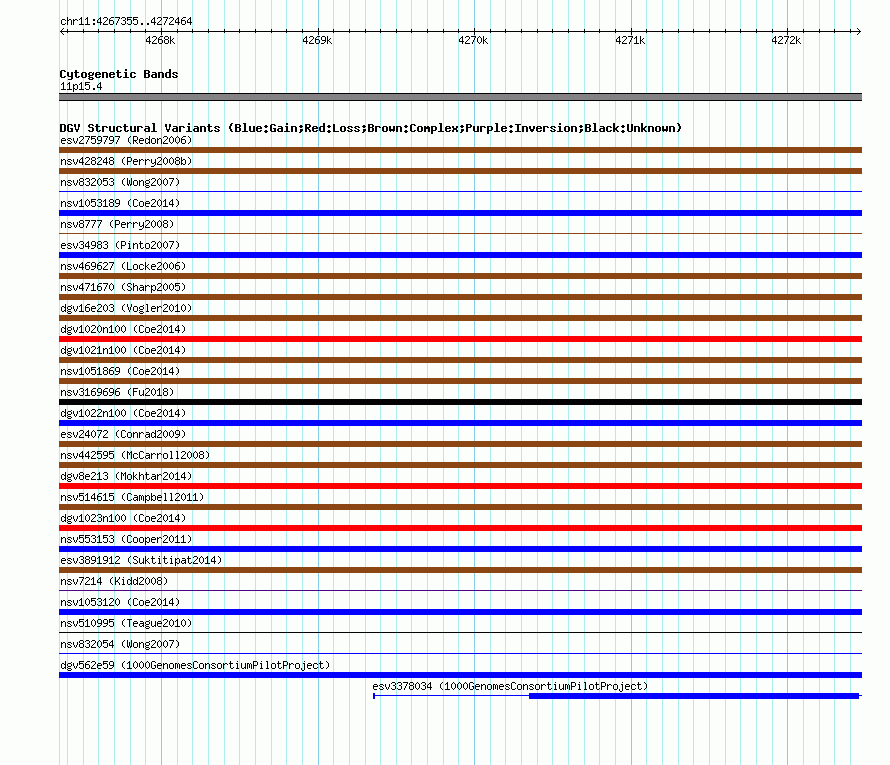Click the 4269k ruler label
Viewport: 890px width, 765px height.
317,40
